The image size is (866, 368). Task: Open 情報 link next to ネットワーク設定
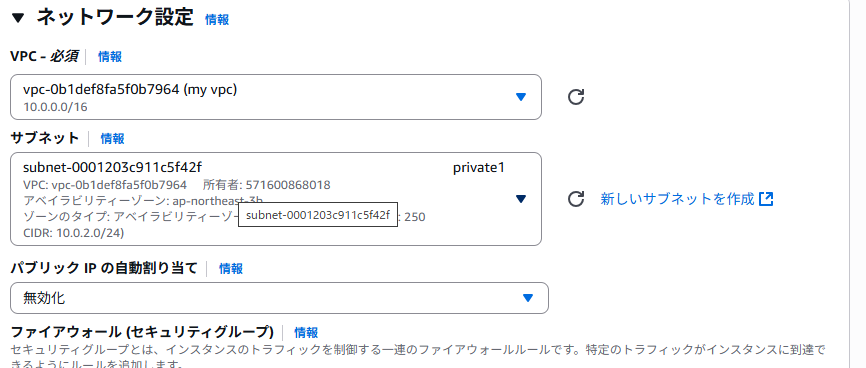(217, 20)
